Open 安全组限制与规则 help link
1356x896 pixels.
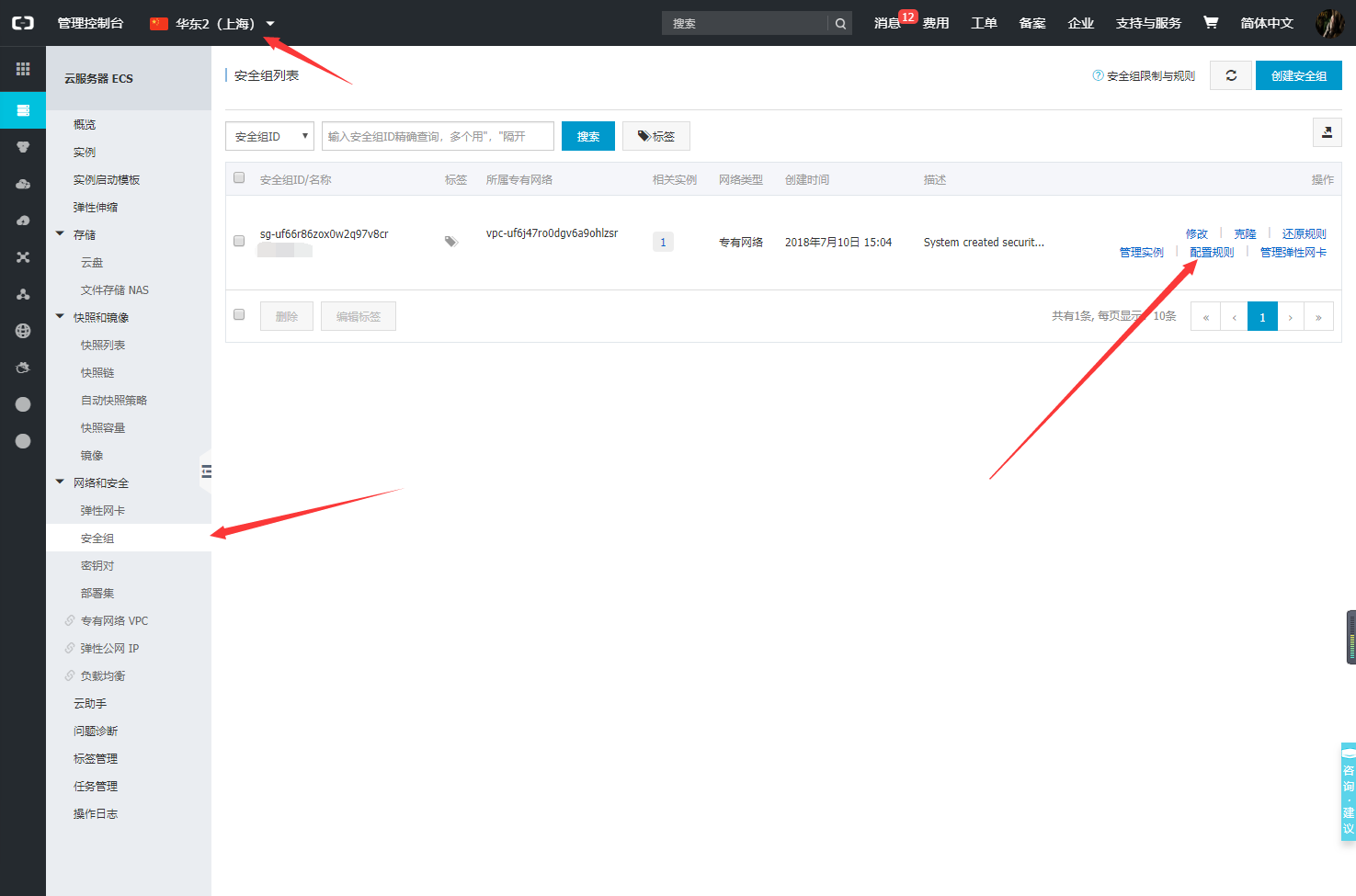pyautogui.click(x=1151, y=75)
